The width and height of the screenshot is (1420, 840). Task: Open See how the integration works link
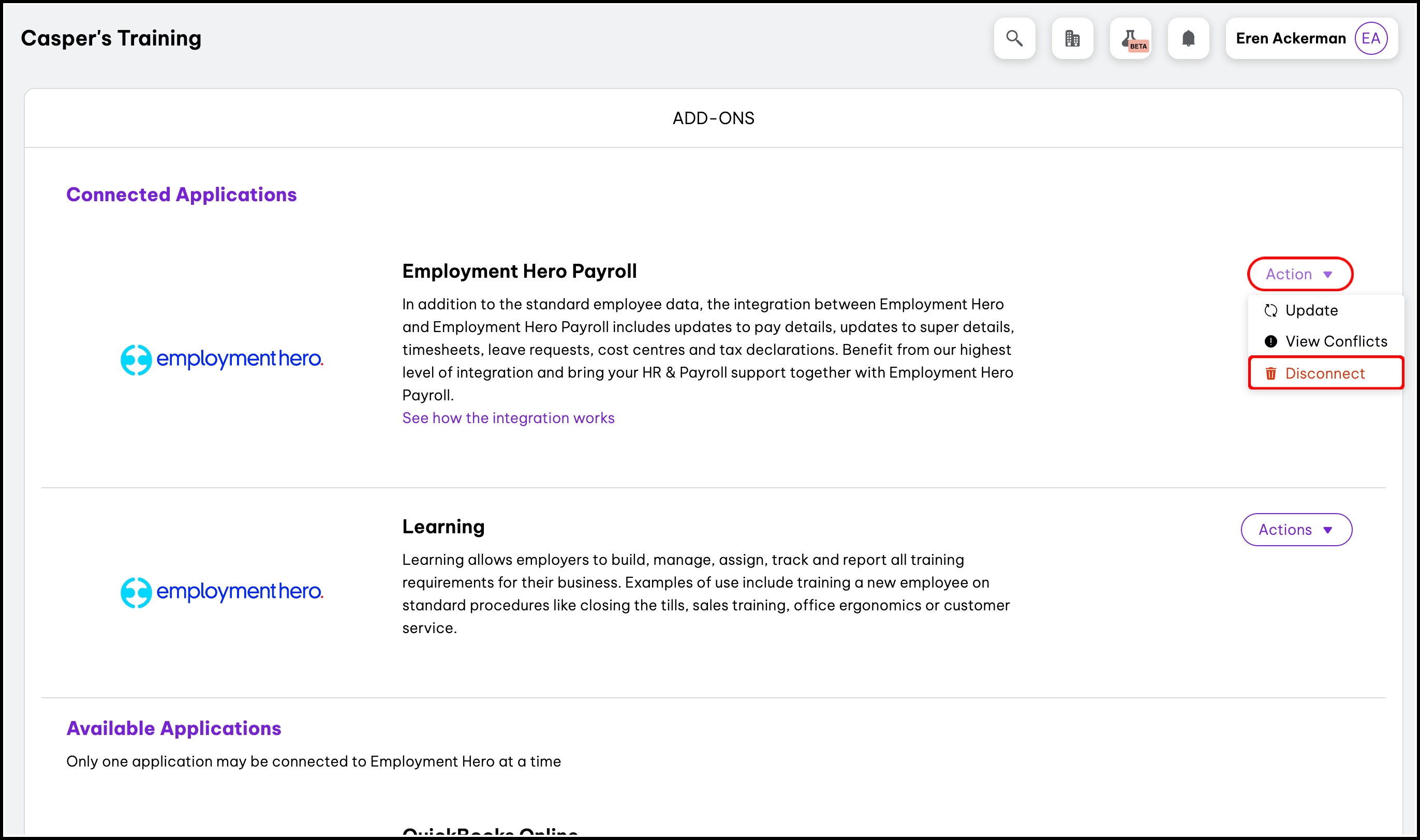(508, 418)
